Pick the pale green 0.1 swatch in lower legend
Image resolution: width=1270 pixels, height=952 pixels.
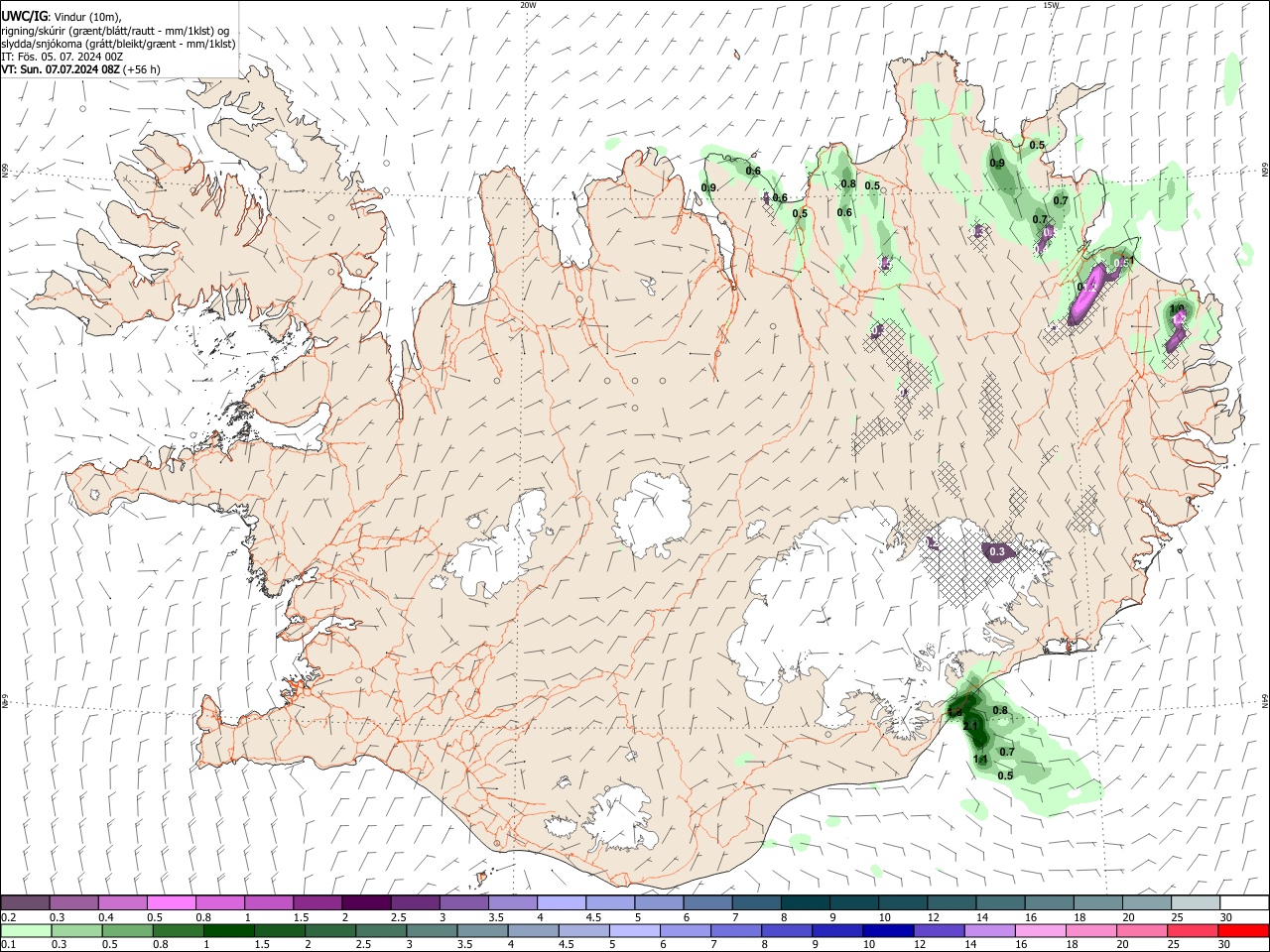coord(26,931)
